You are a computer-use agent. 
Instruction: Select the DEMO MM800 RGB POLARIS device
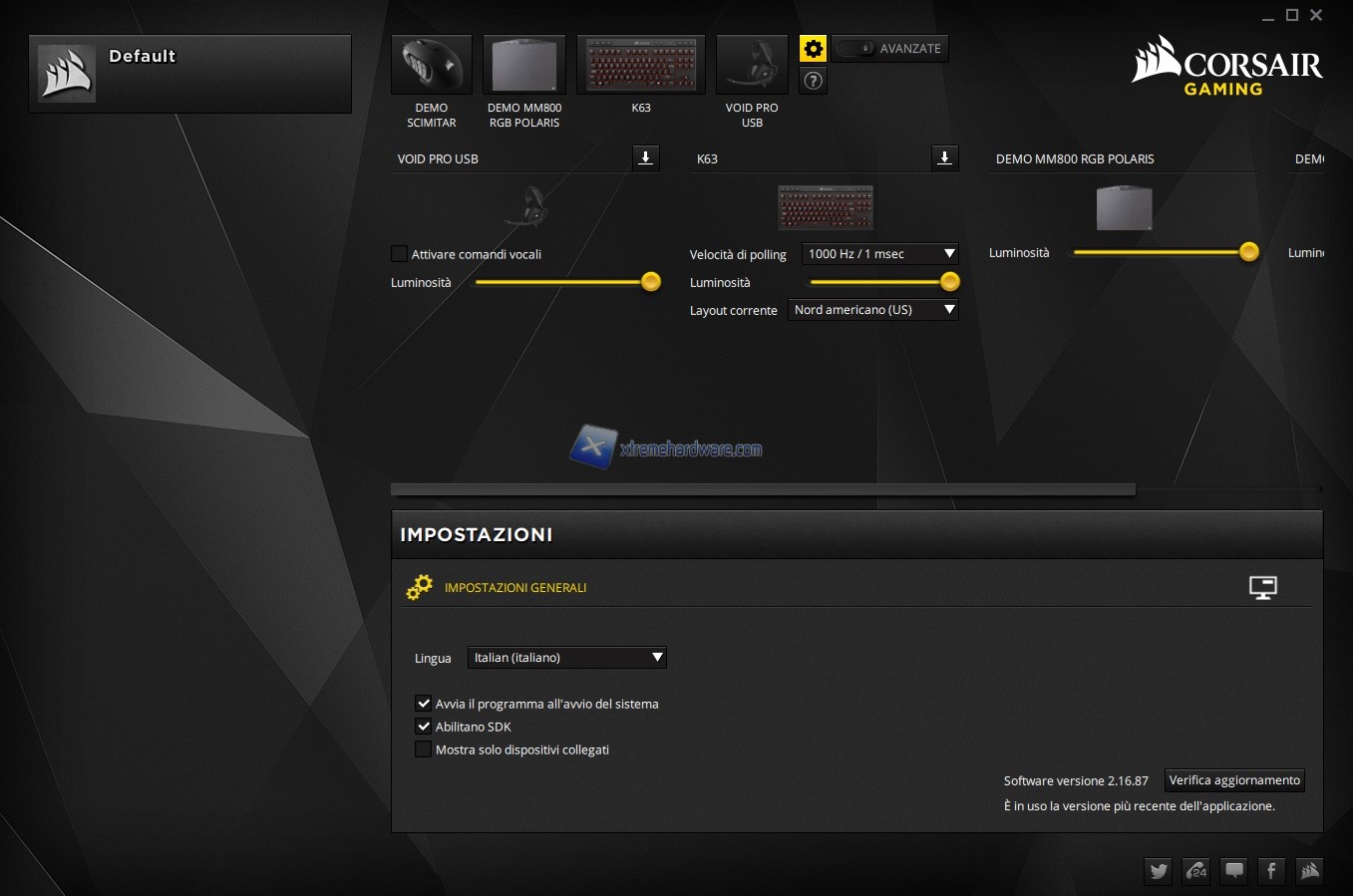(524, 66)
